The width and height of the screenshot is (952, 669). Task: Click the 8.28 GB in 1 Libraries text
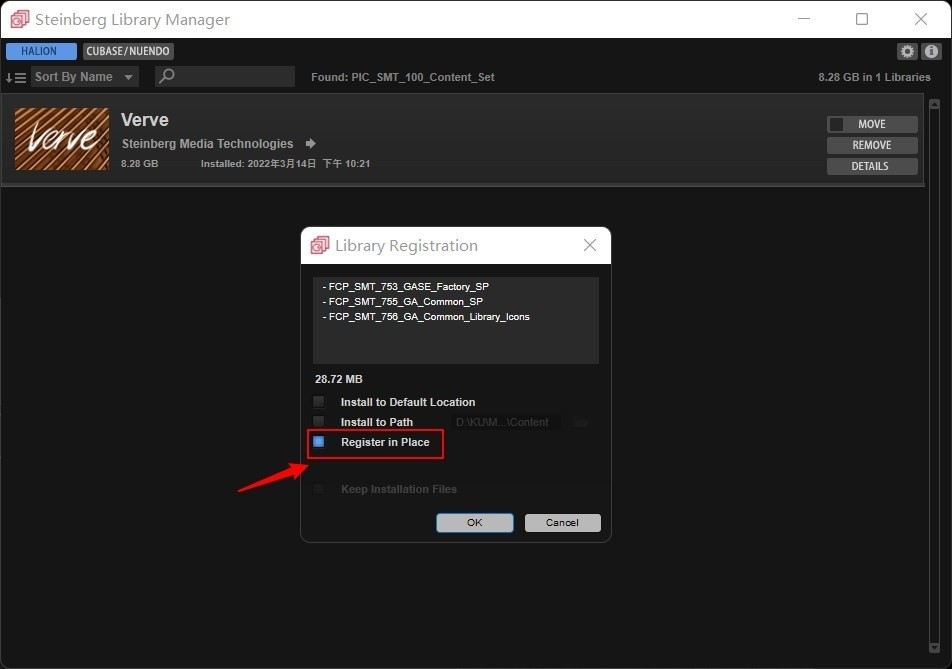874,77
